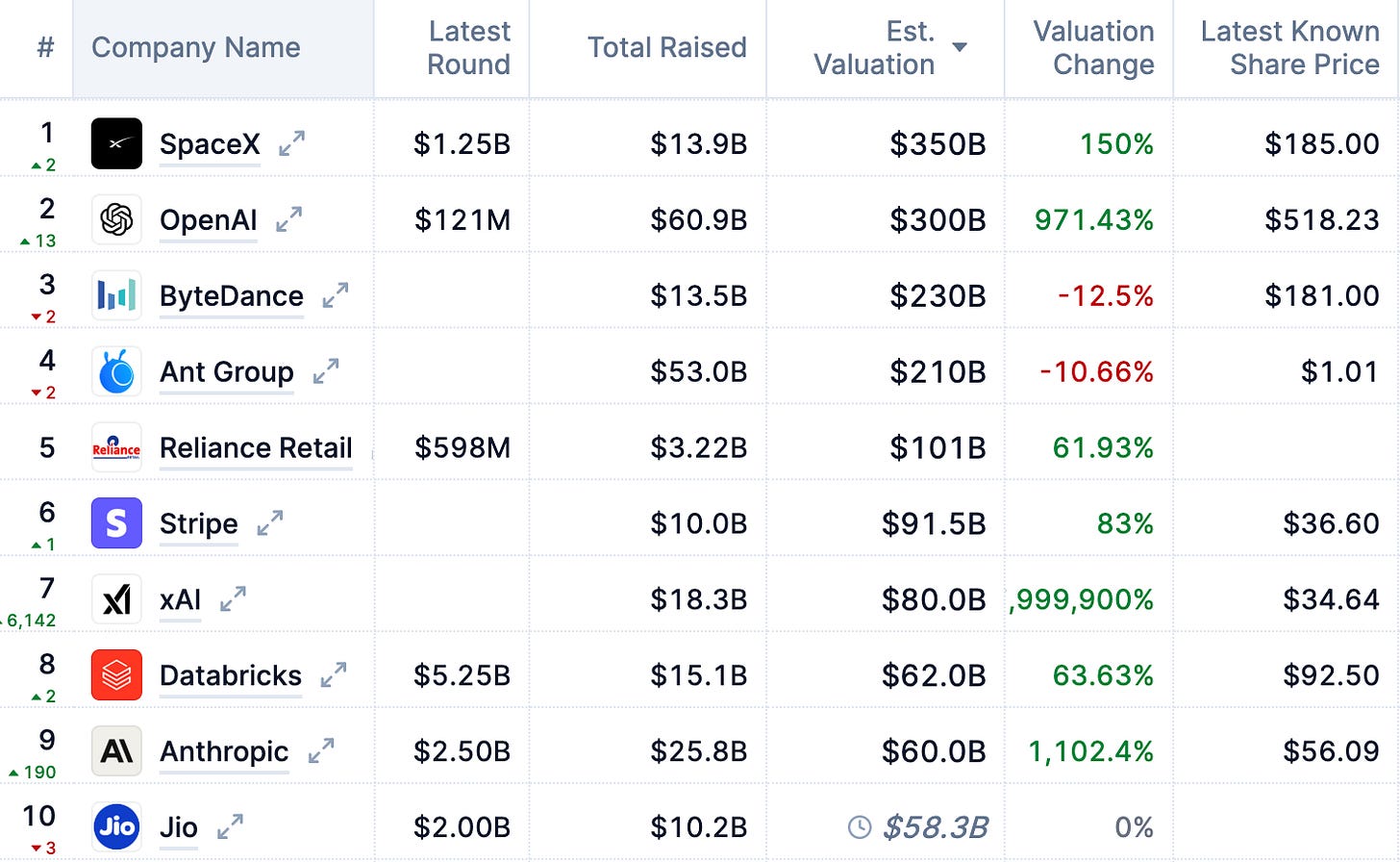The width and height of the screenshot is (1400, 862).
Task: Expand Jio row with arrows icon
Action: coord(230,828)
